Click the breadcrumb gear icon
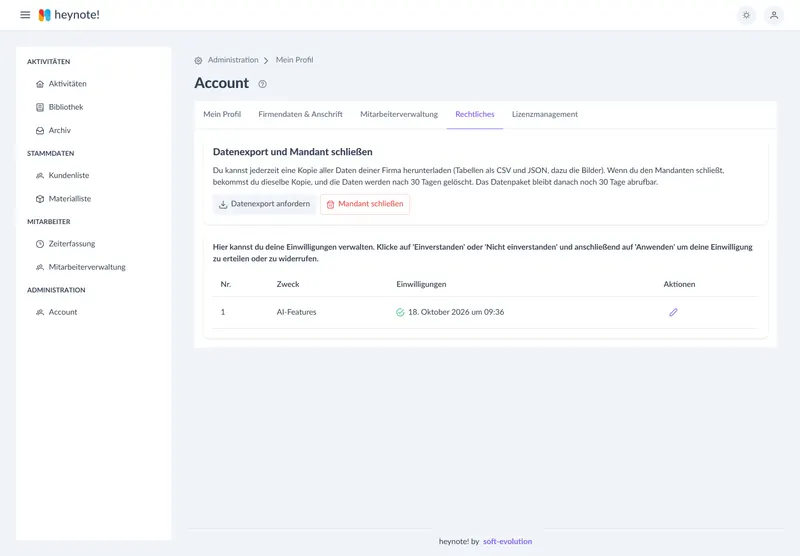The height and width of the screenshot is (556, 800). click(198, 60)
